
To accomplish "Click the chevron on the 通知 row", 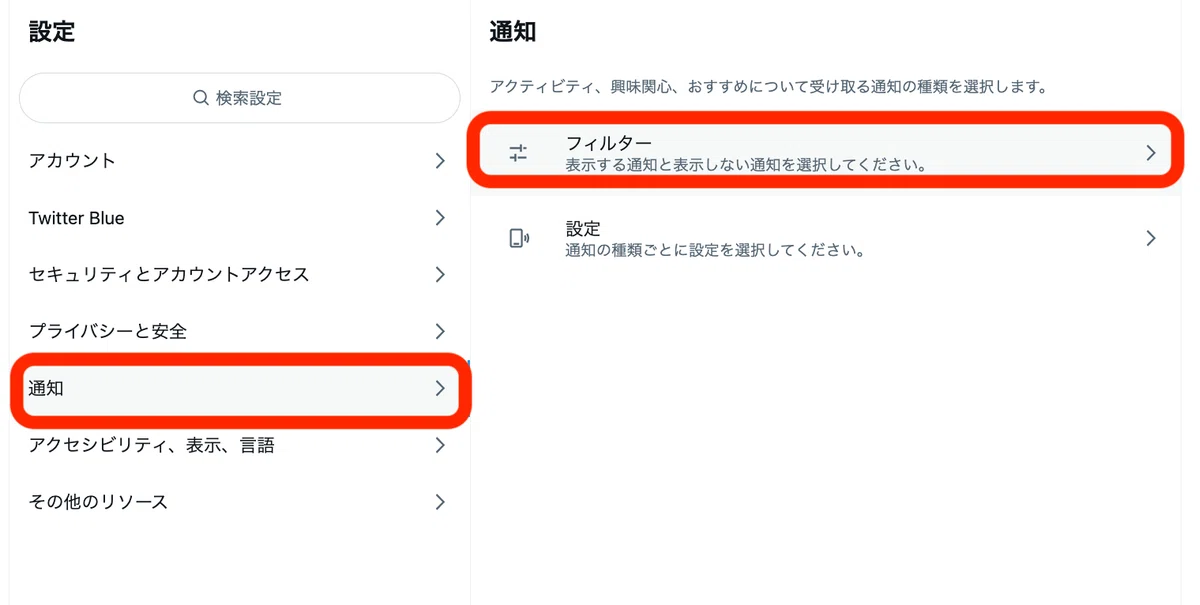I will click(x=440, y=388).
